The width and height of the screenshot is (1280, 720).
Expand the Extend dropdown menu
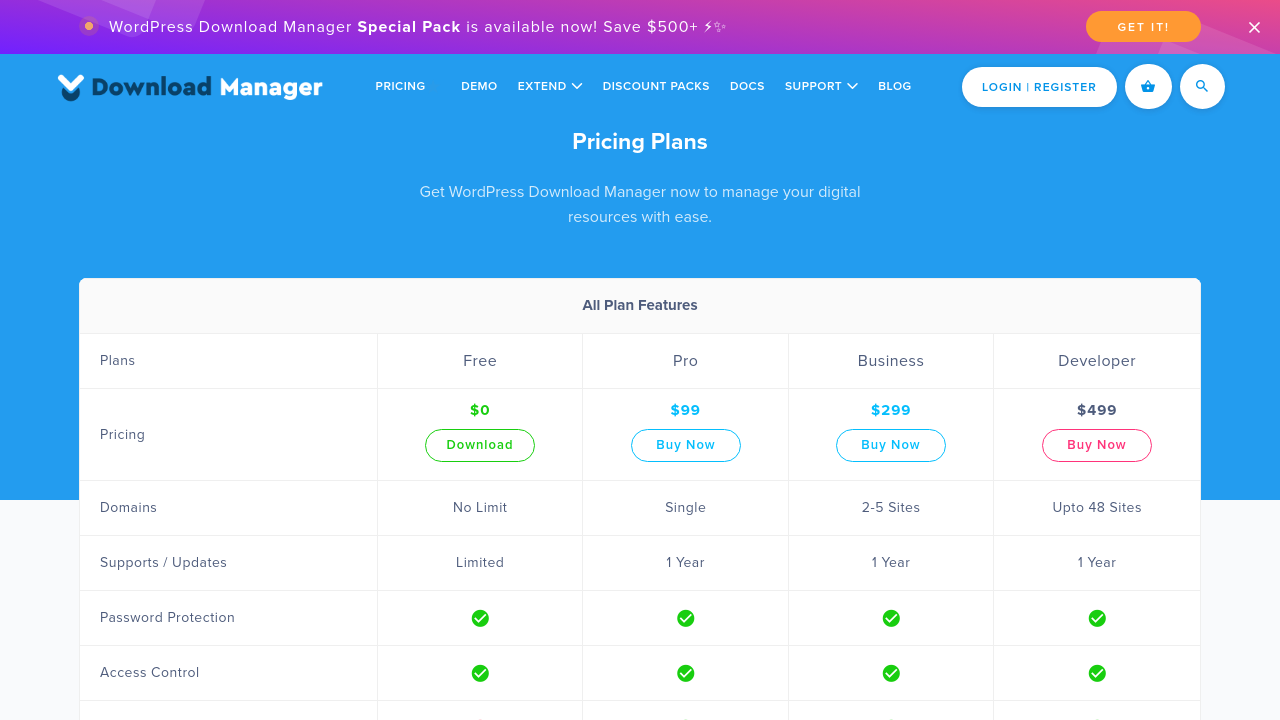click(x=549, y=87)
